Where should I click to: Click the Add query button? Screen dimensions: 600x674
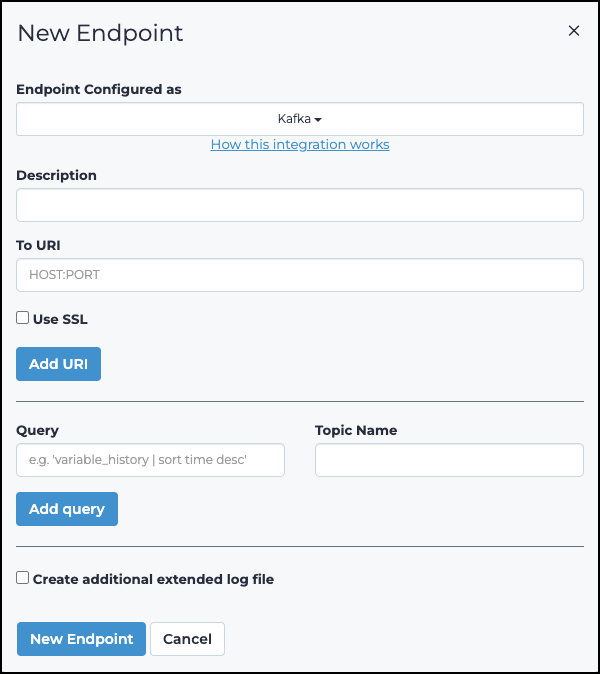pos(67,509)
